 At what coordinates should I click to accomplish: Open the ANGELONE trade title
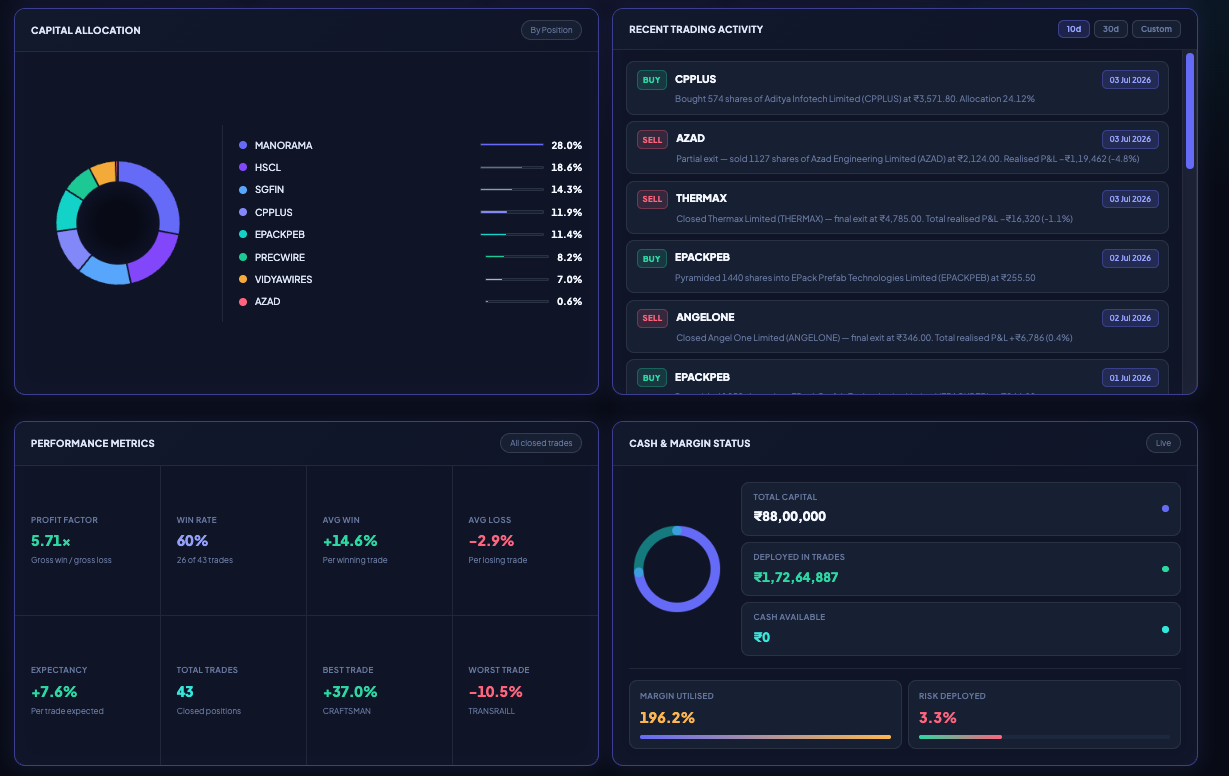pos(705,317)
